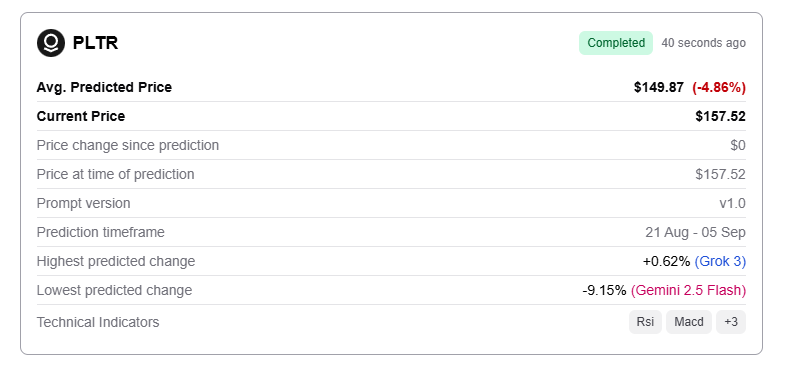Expand the +3 more indicators chip

(x=731, y=322)
